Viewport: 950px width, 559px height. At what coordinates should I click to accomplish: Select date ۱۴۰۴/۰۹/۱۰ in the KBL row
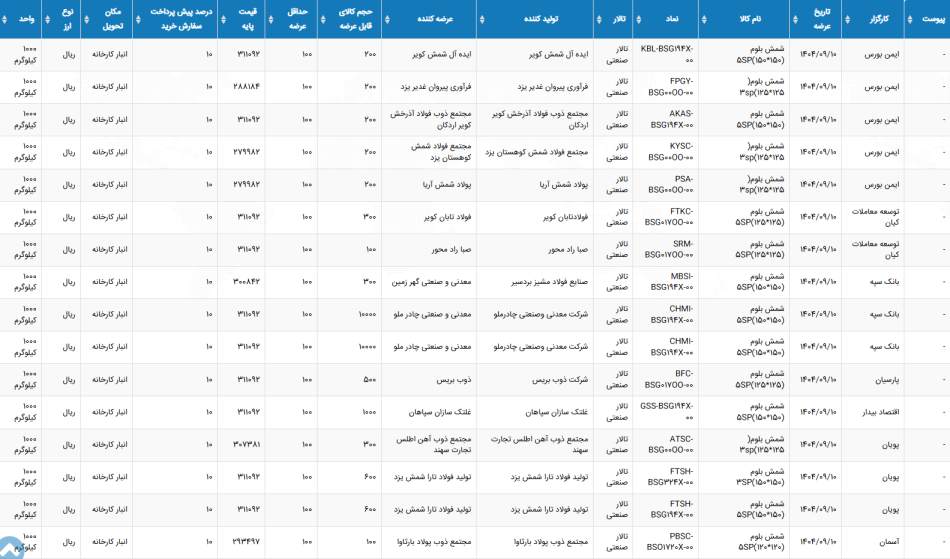point(818,55)
